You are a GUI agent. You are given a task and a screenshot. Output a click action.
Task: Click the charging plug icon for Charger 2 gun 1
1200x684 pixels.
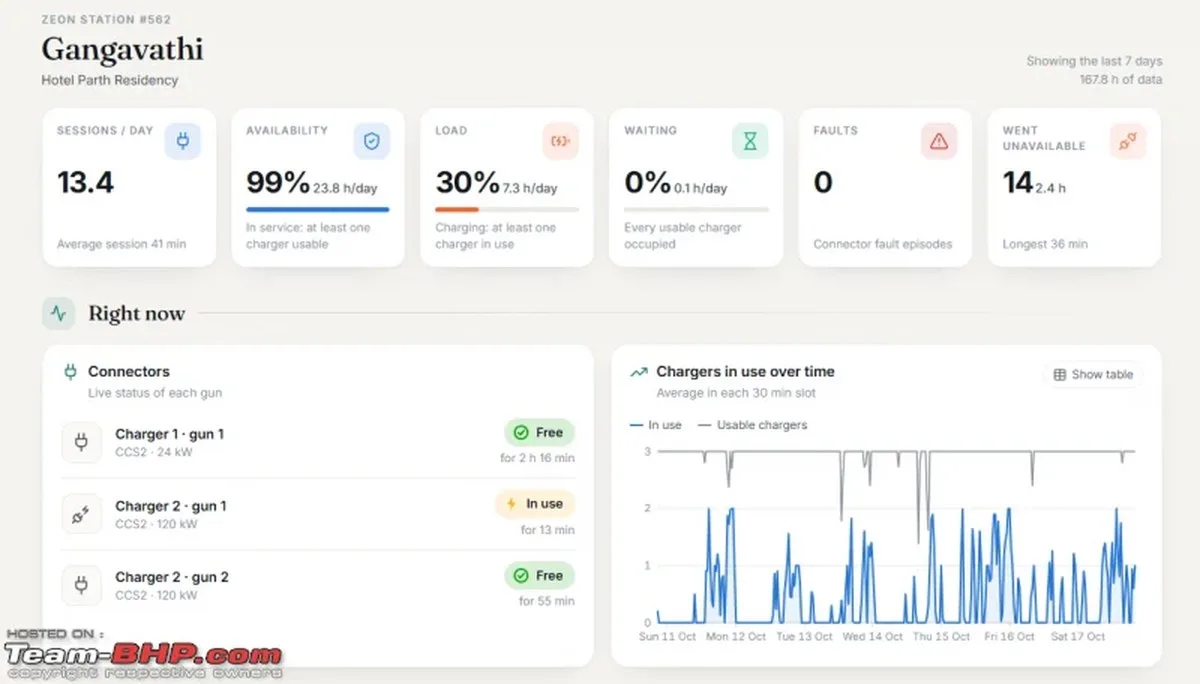81,514
